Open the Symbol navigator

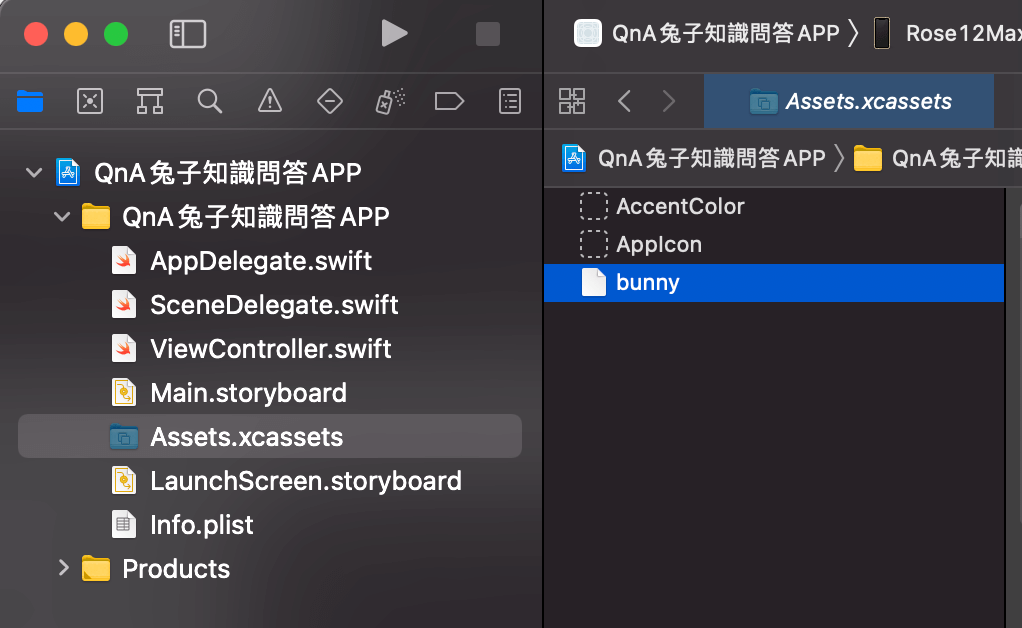pos(149,101)
